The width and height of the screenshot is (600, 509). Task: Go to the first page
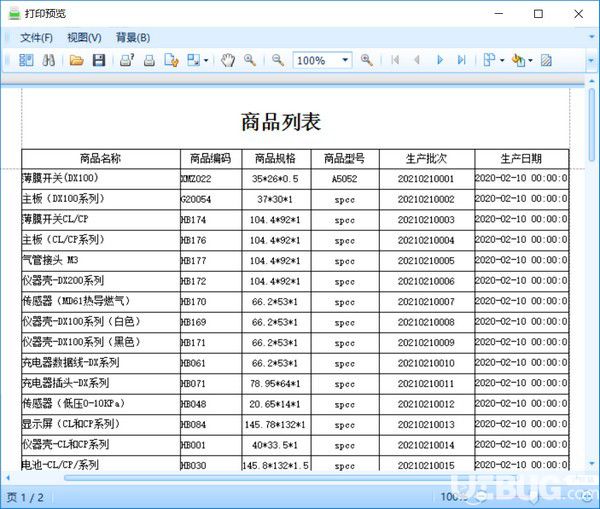pyautogui.click(x=395, y=60)
